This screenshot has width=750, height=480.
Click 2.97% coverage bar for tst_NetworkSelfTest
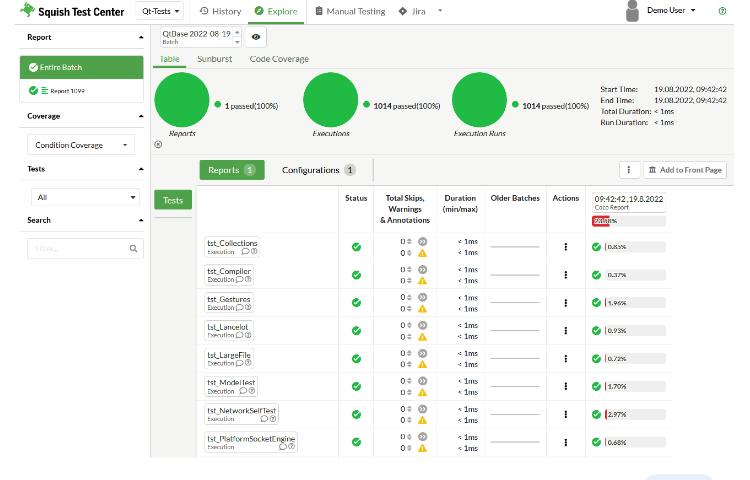635,415
